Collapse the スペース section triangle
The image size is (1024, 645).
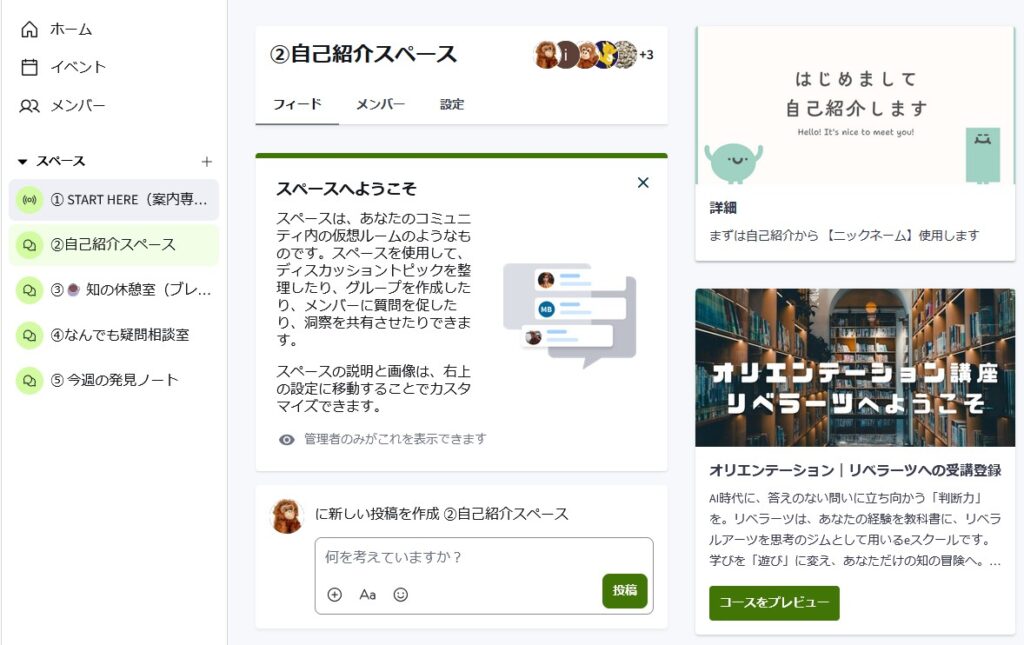pyautogui.click(x=22, y=161)
